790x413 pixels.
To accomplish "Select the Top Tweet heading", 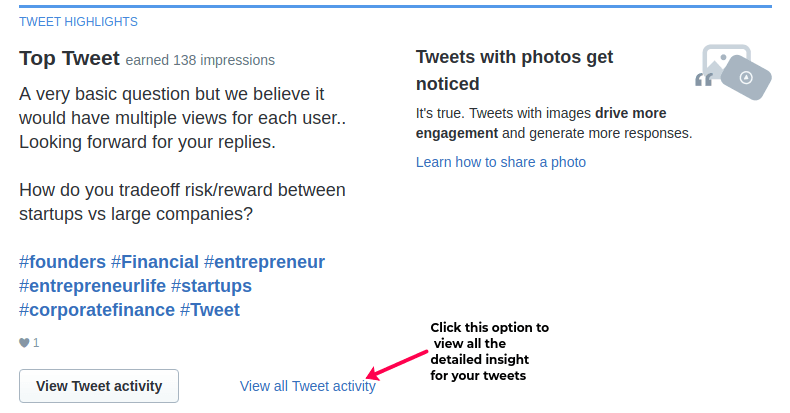I will (70, 58).
